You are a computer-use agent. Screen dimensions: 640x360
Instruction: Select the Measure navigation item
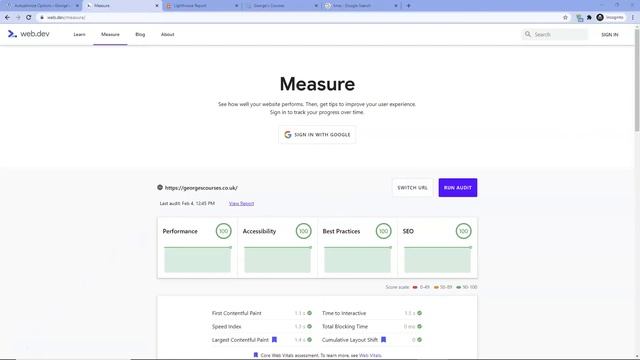click(x=110, y=35)
